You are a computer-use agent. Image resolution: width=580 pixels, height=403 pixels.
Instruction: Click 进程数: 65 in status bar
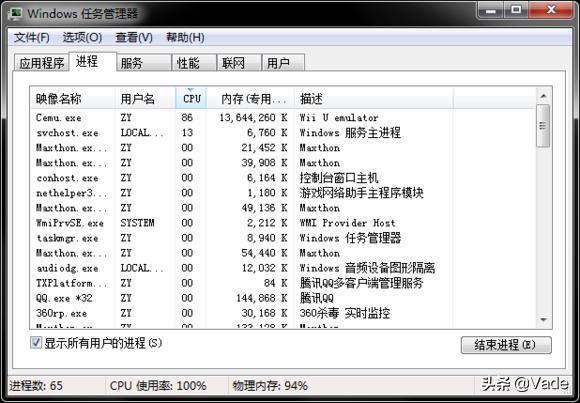[36, 386]
